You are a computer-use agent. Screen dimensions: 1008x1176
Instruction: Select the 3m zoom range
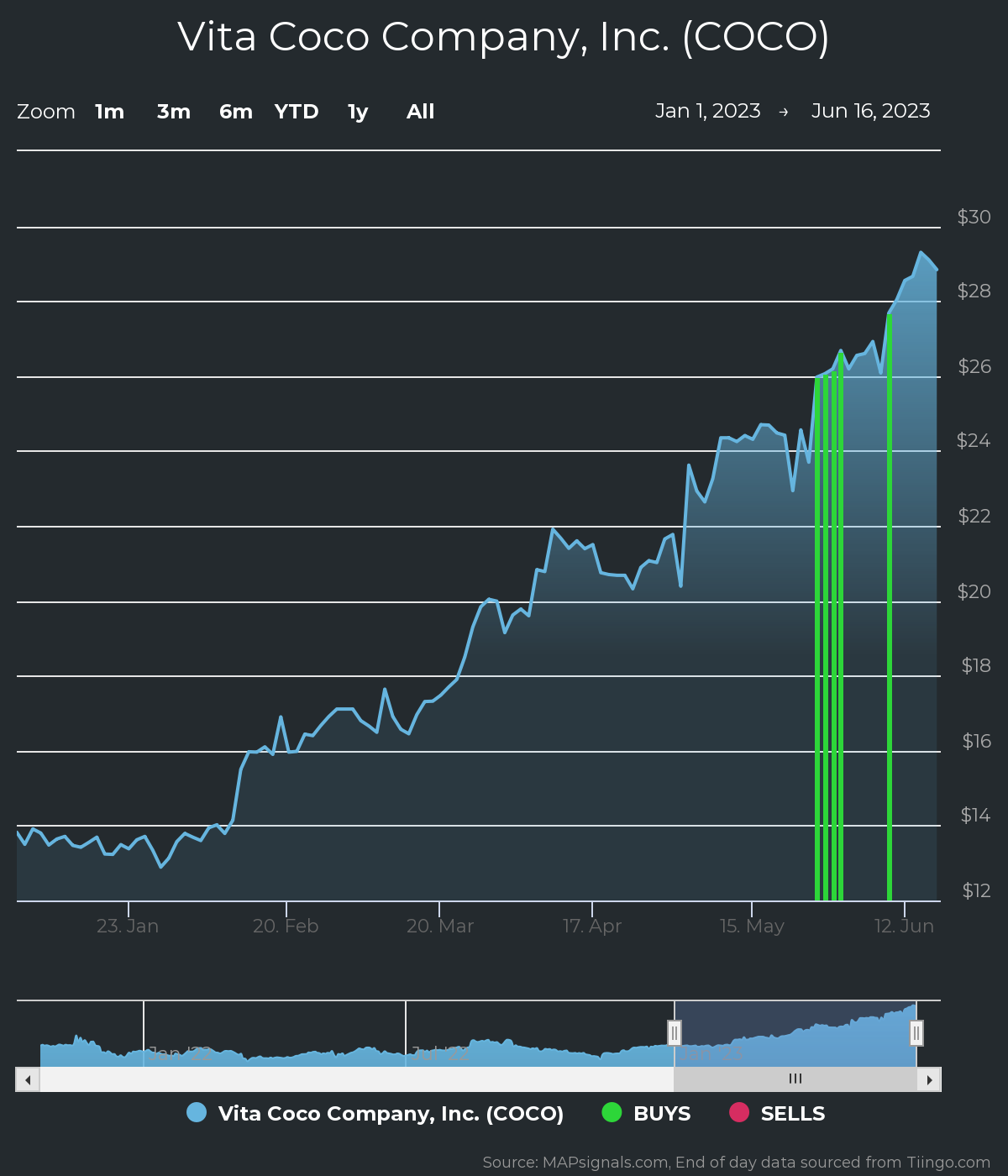pyautogui.click(x=174, y=112)
